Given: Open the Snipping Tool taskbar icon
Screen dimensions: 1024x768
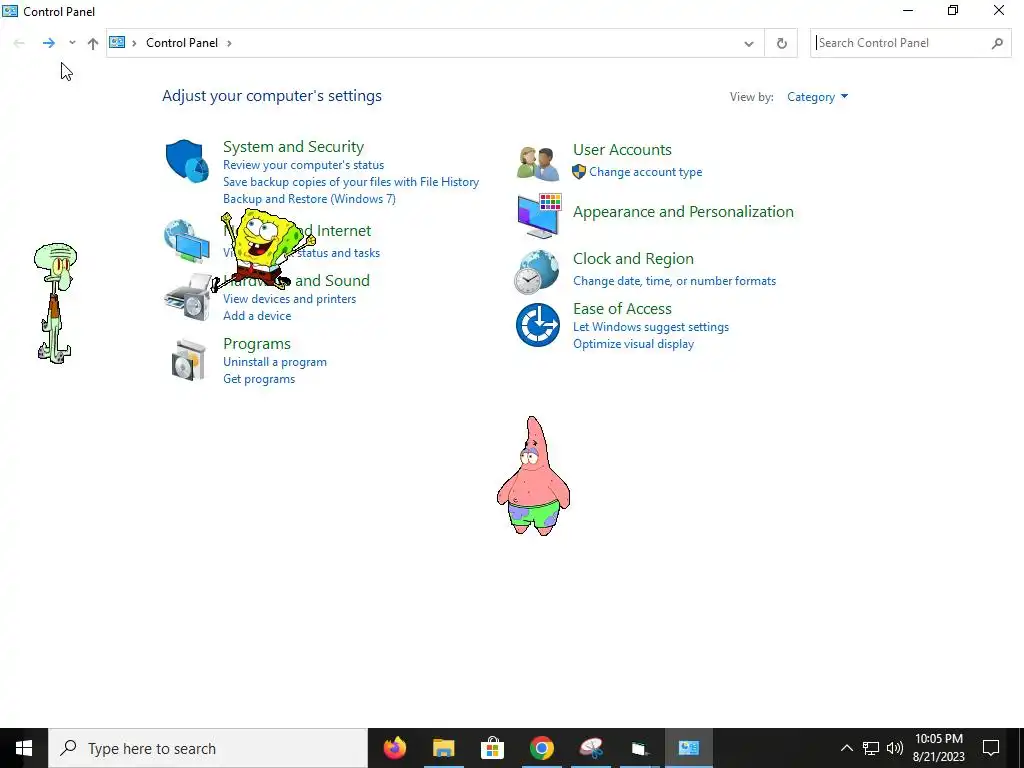Looking at the screenshot, I should click(x=591, y=748).
